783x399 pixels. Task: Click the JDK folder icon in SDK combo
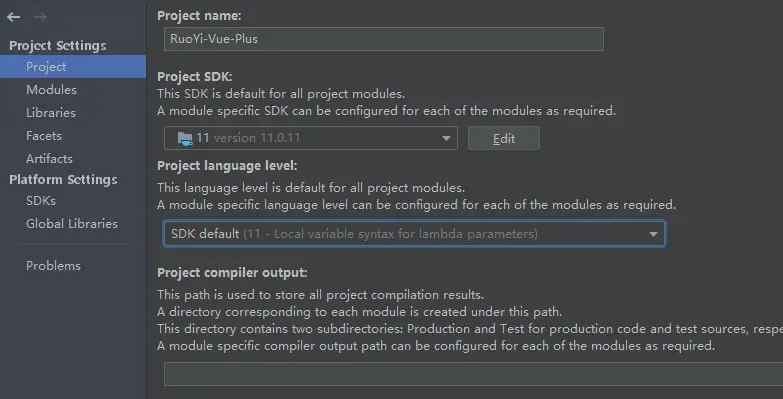click(x=185, y=138)
